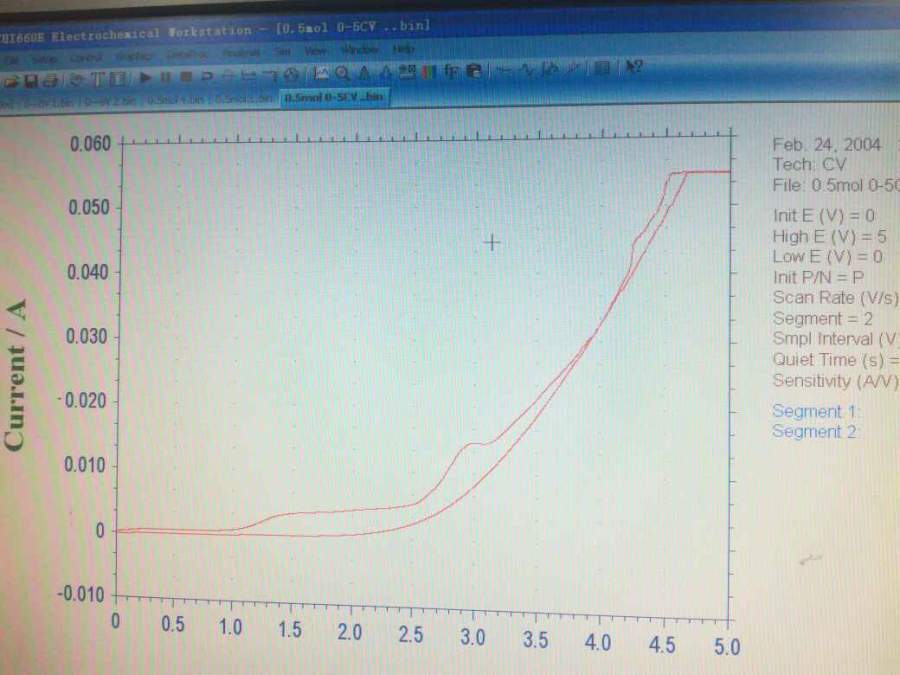Click the context Help arrow-question icon
Image resolution: width=900 pixels, height=675 pixels.
click(634, 68)
